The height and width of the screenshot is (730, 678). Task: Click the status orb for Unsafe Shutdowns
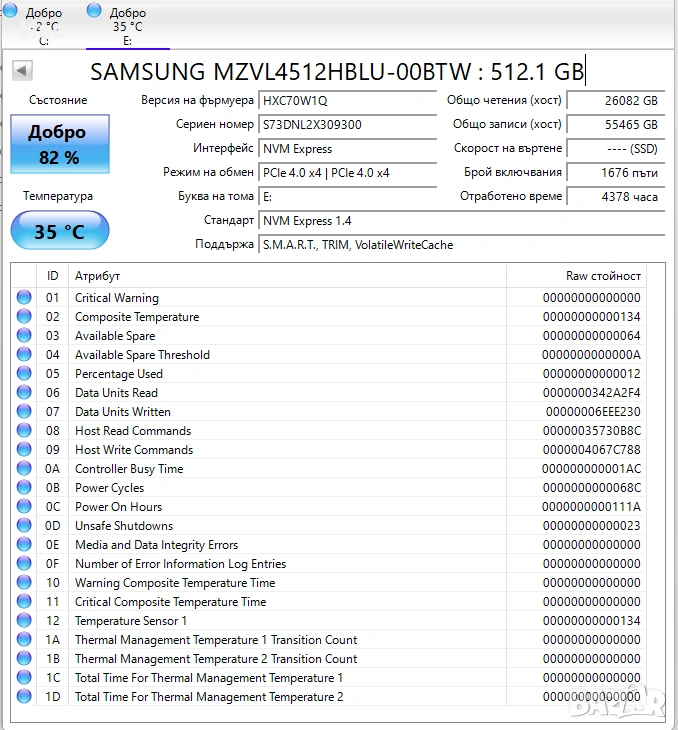coord(24,526)
